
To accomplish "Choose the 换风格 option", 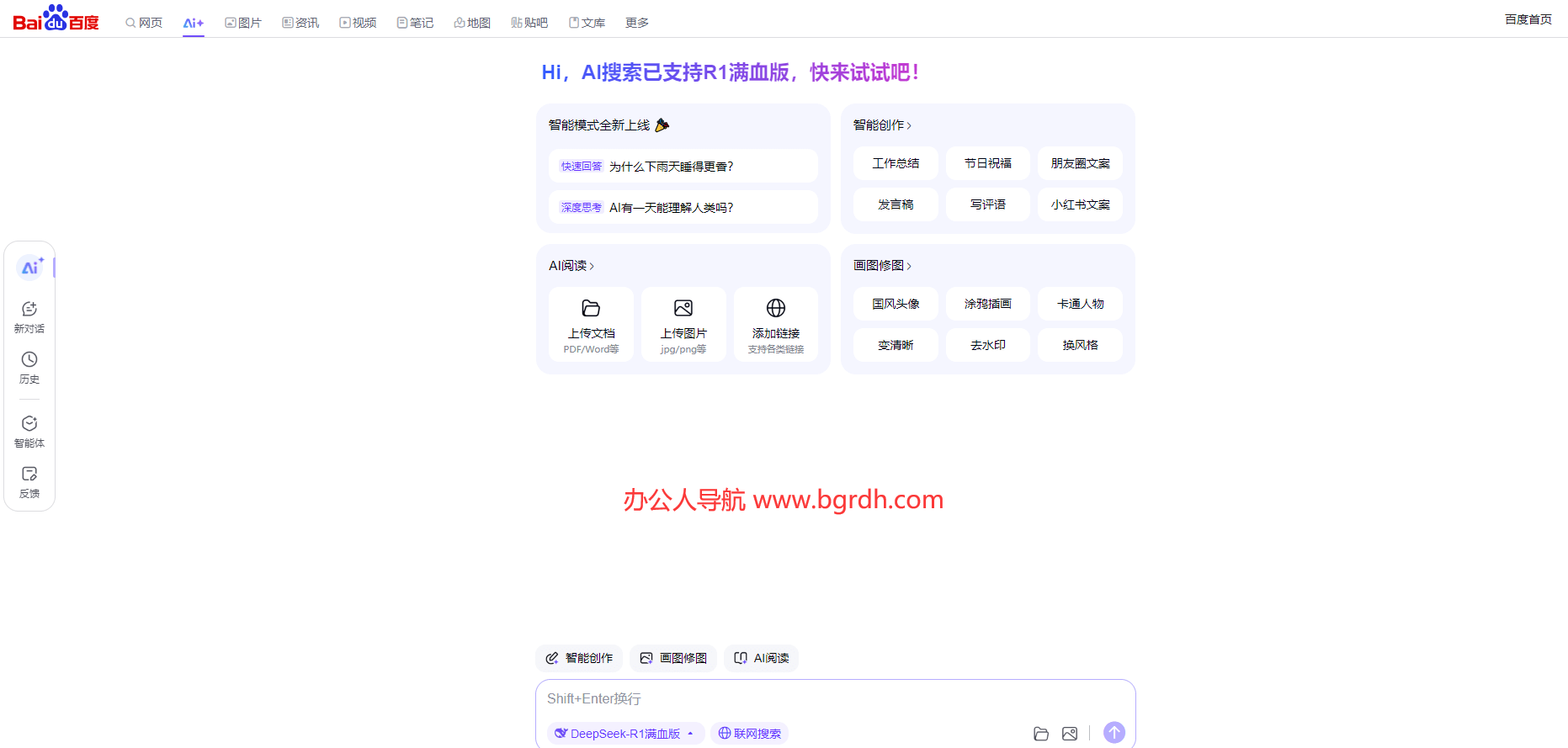I will 1081,345.
